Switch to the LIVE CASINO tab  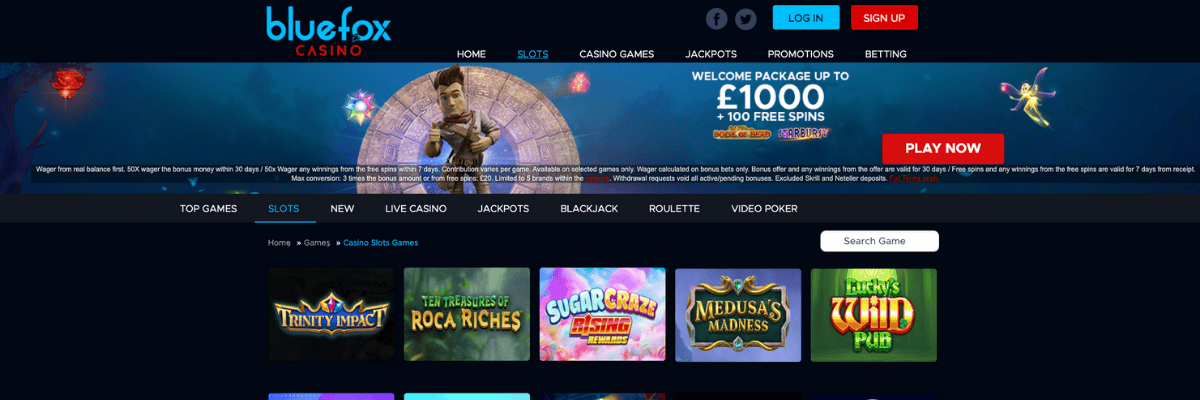[x=416, y=208]
